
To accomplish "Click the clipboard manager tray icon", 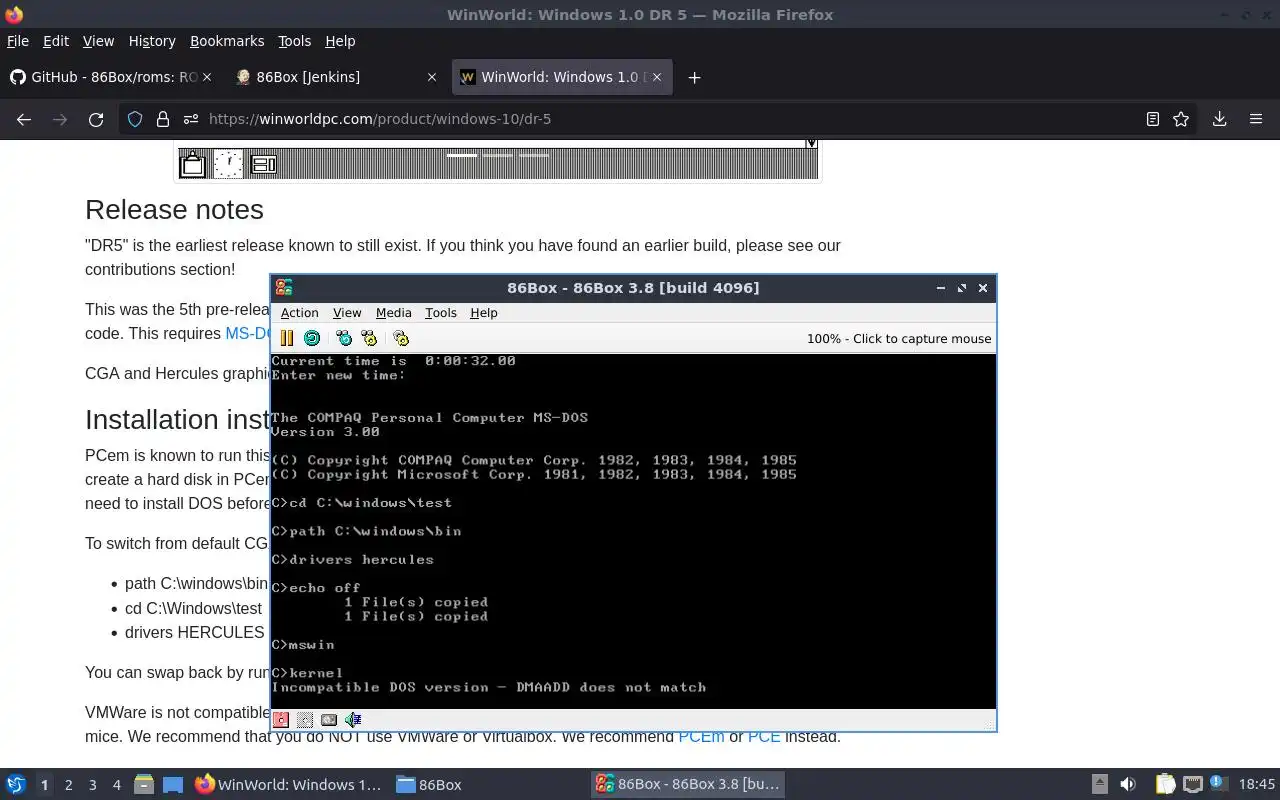I will coord(1165,784).
